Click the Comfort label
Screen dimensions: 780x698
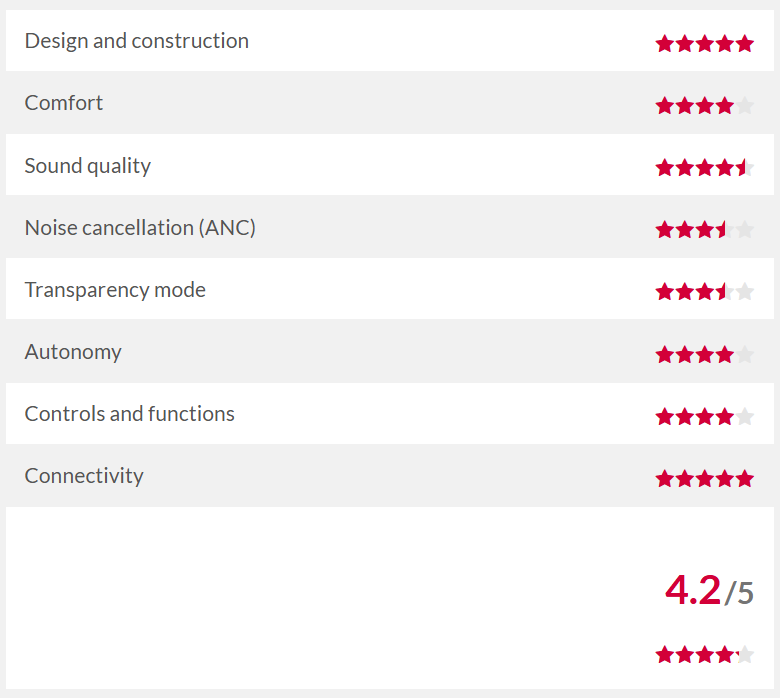click(x=64, y=103)
